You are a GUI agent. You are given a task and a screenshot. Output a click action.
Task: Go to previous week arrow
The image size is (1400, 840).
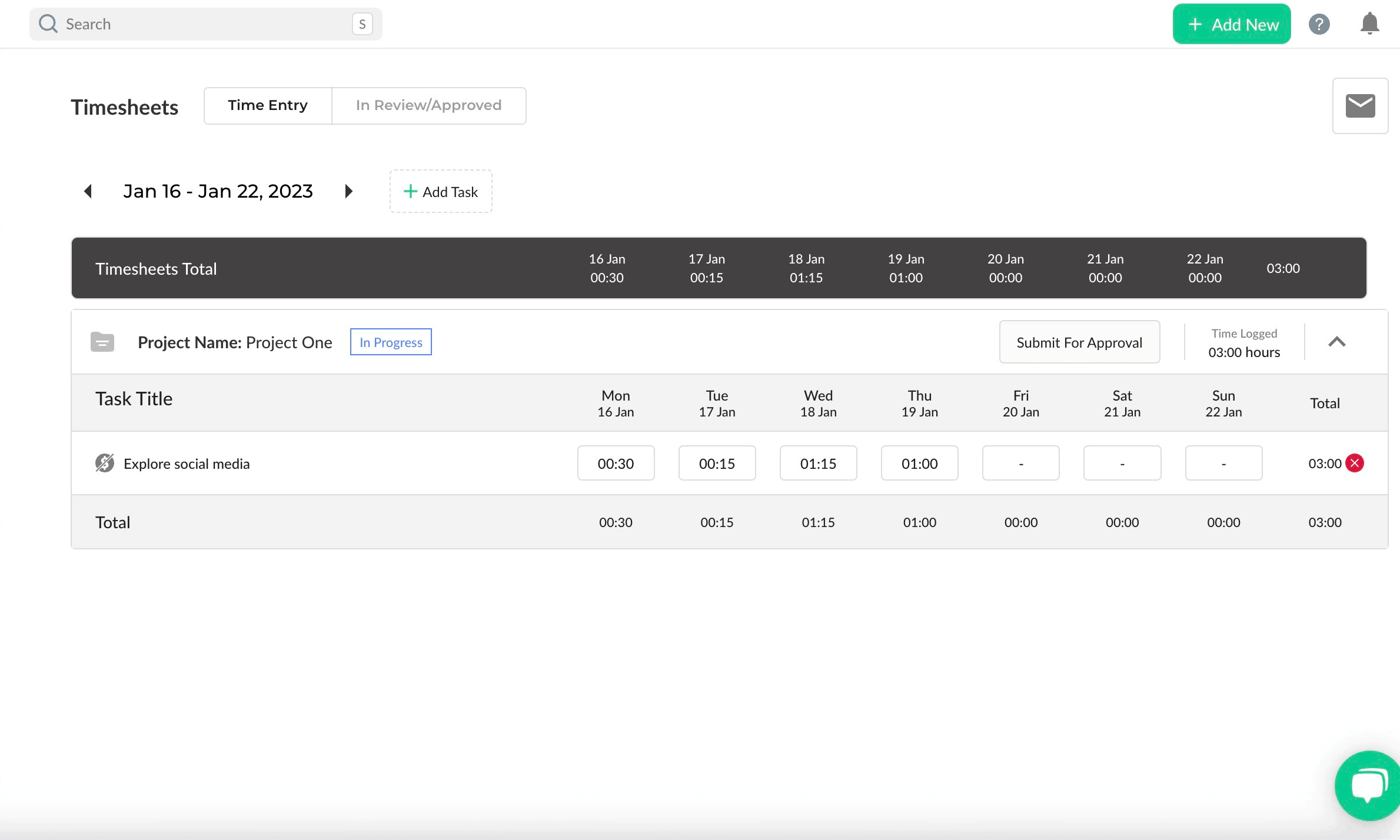pos(88,191)
